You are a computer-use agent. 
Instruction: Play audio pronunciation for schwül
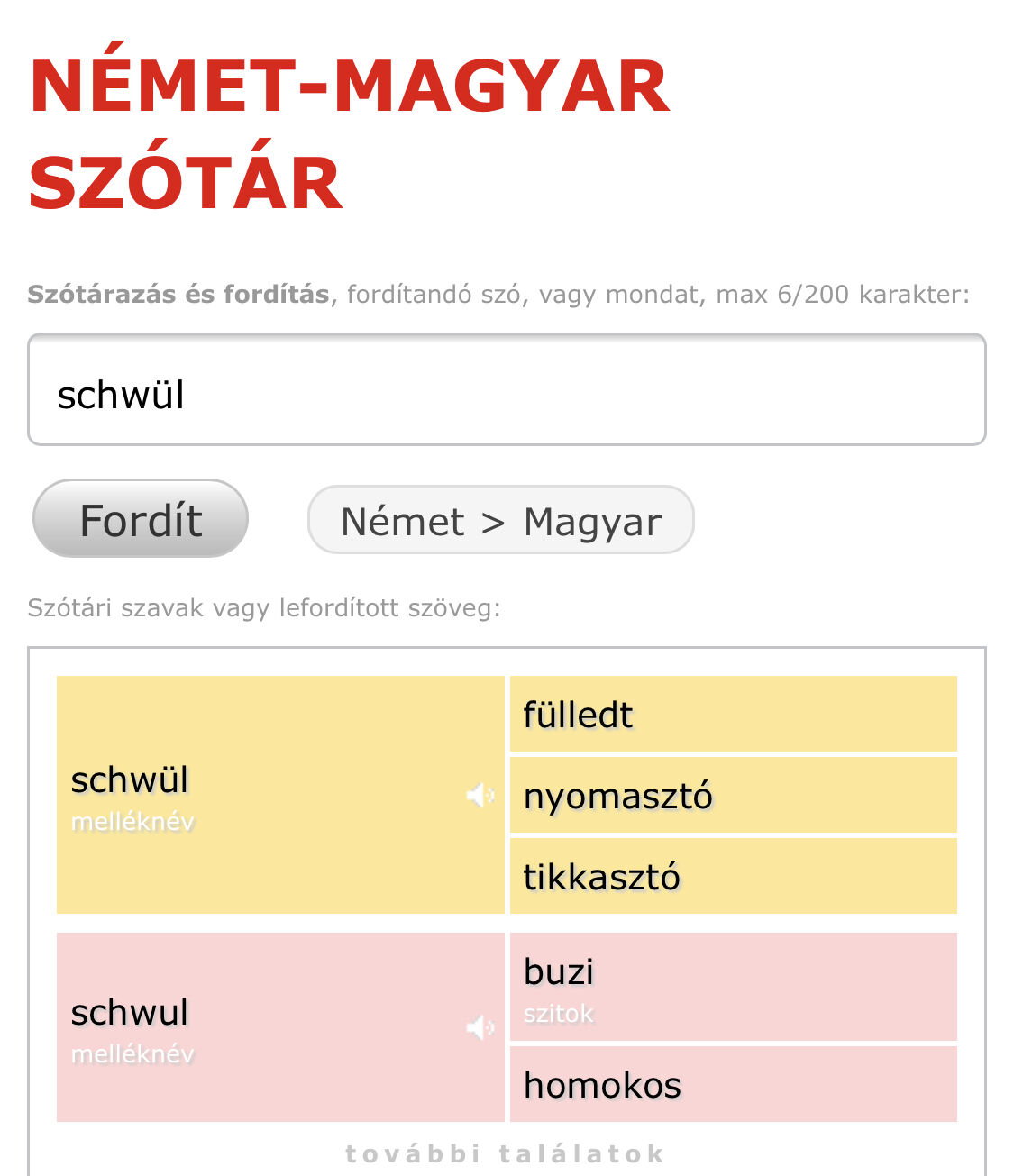(x=480, y=795)
